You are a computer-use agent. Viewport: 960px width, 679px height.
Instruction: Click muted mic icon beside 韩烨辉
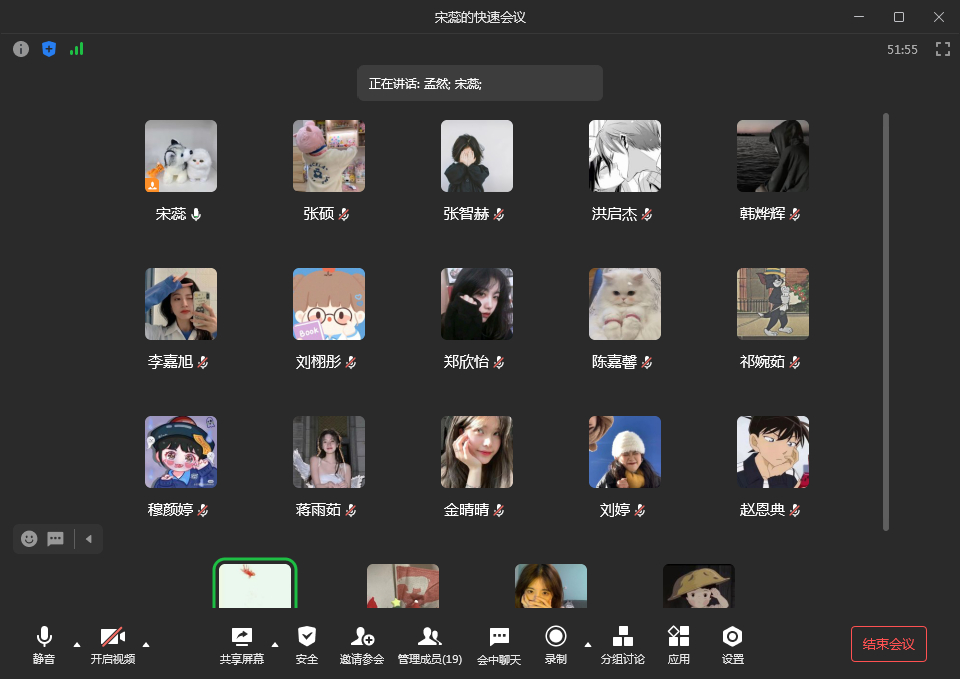click(x=795, y=214)
